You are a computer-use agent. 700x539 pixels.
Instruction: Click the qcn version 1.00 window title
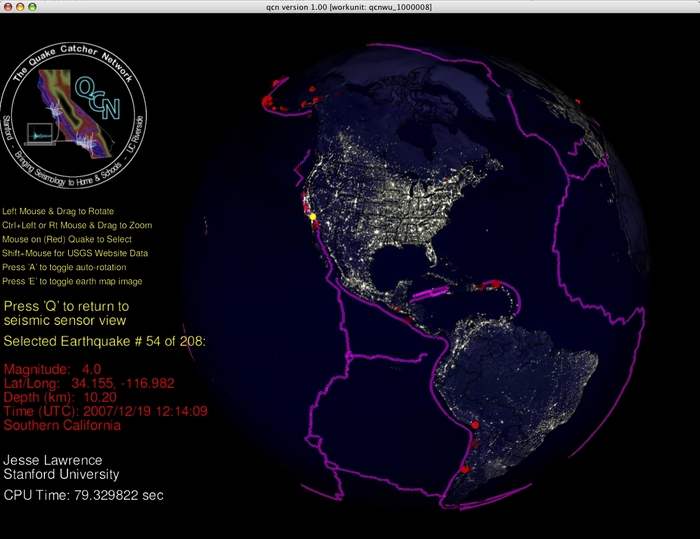pyautogui.click(x=349, y=7)
